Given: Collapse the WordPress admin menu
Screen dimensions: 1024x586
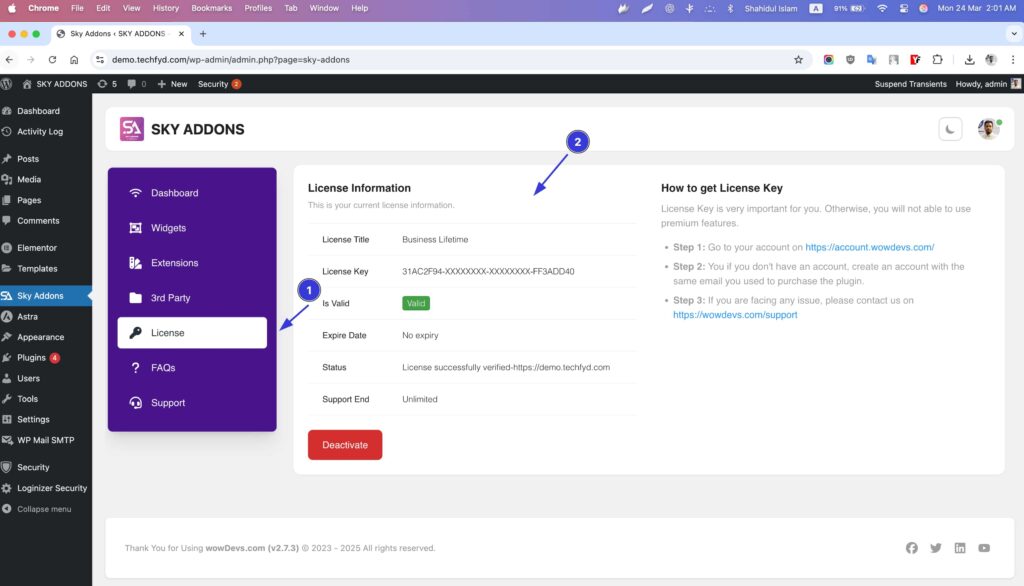Looking at the screenshot, I should pos(46,509).
